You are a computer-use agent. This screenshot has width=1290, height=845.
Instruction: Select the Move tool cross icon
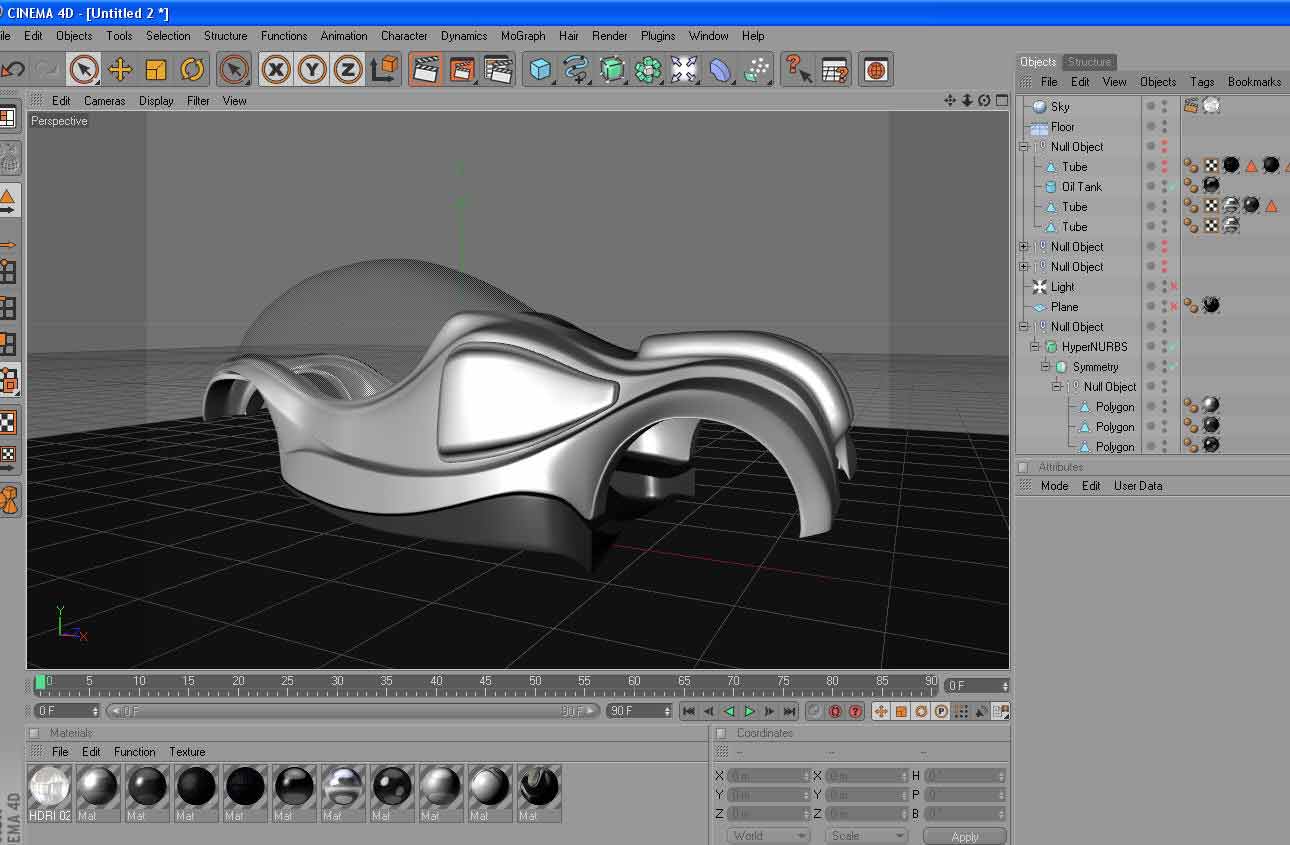tap(120, 69)
